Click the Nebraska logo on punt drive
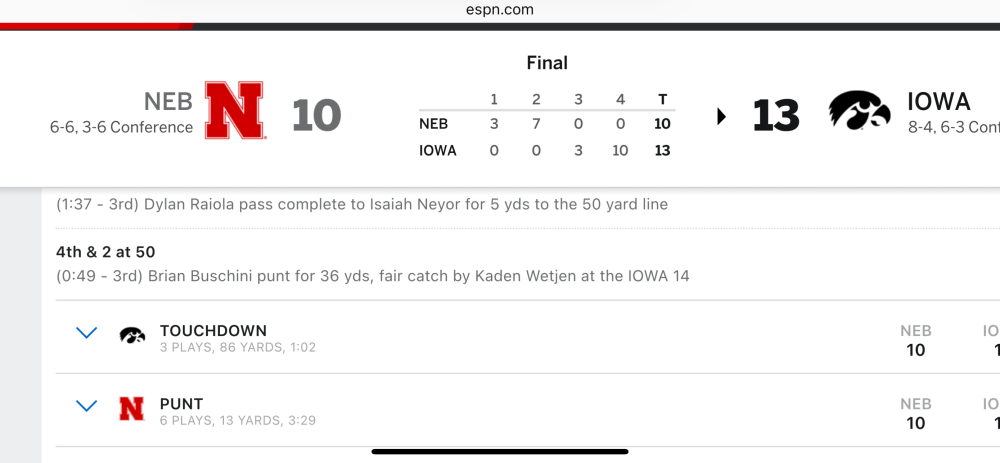Image resolution: width=1000 pixels, height=463 pixels. (x=131, y=409)
